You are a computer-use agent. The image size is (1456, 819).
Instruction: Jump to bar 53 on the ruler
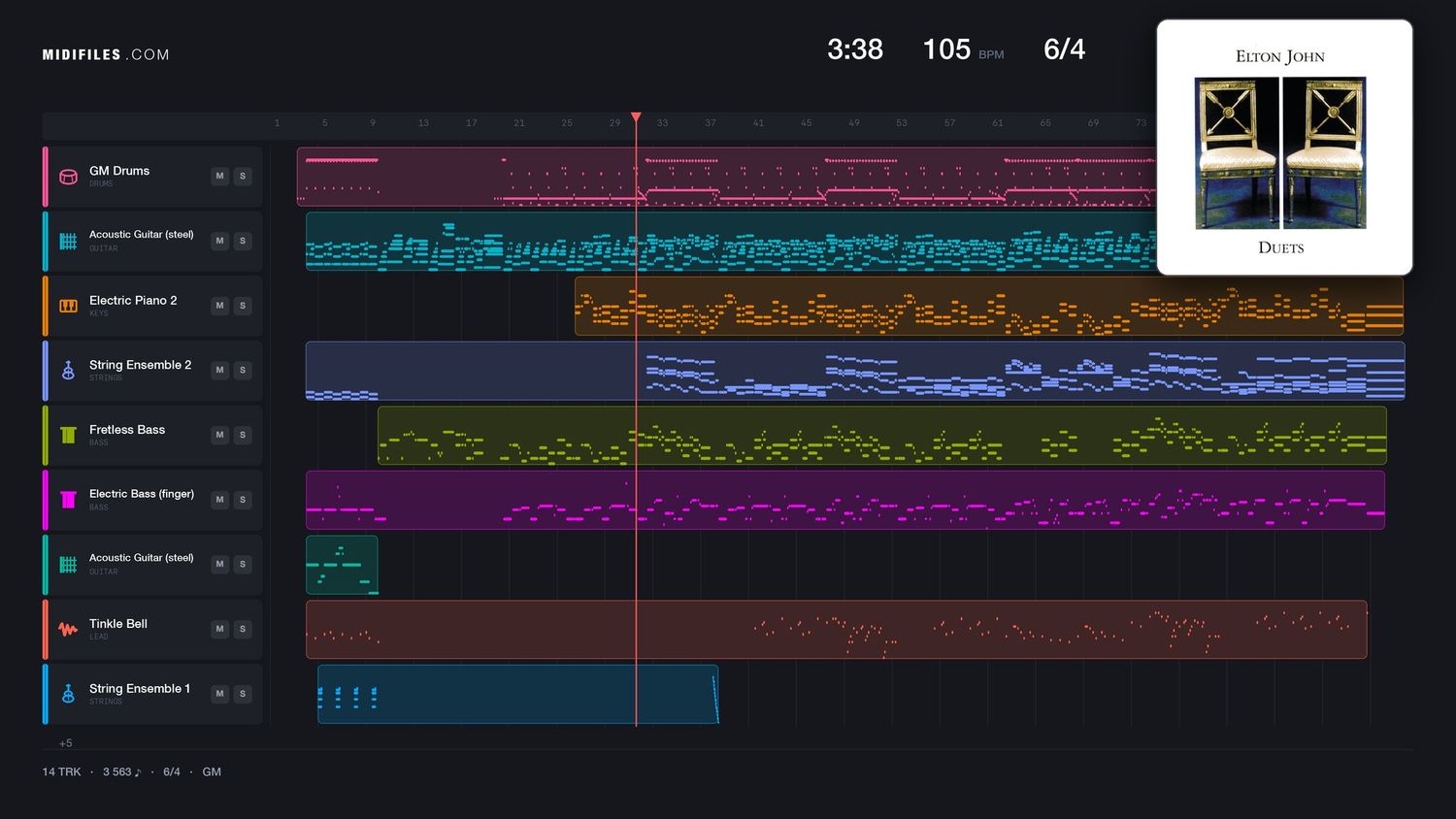click(902, 123)
